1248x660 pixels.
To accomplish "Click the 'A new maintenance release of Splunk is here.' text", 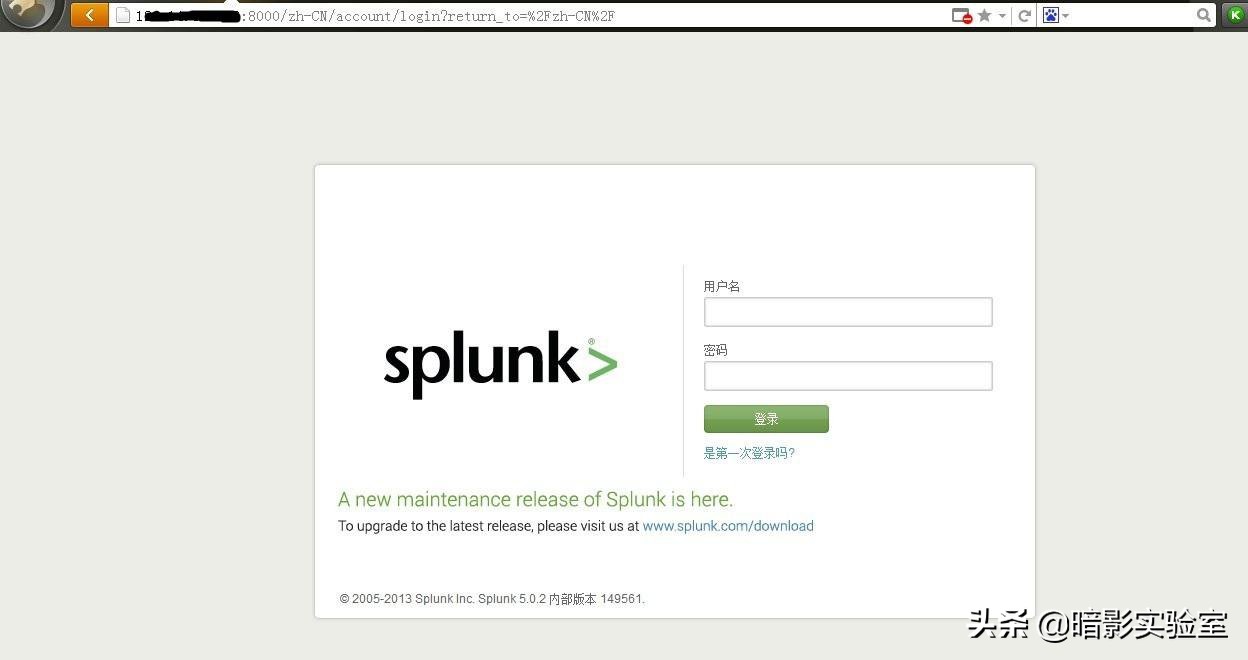I will coord(535,499).
